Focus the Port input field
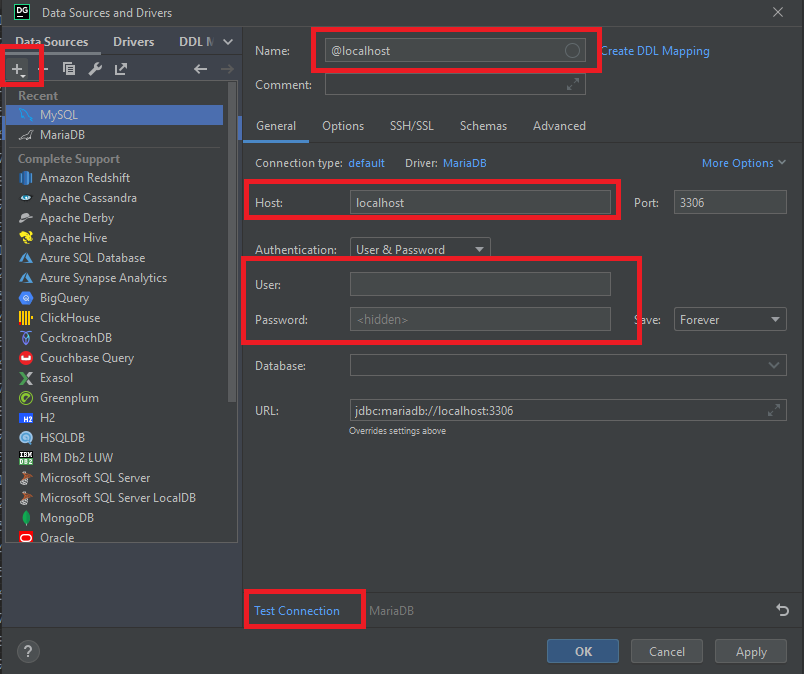Image resolution: width=804 pixels, height=677 pixels. 730,202
